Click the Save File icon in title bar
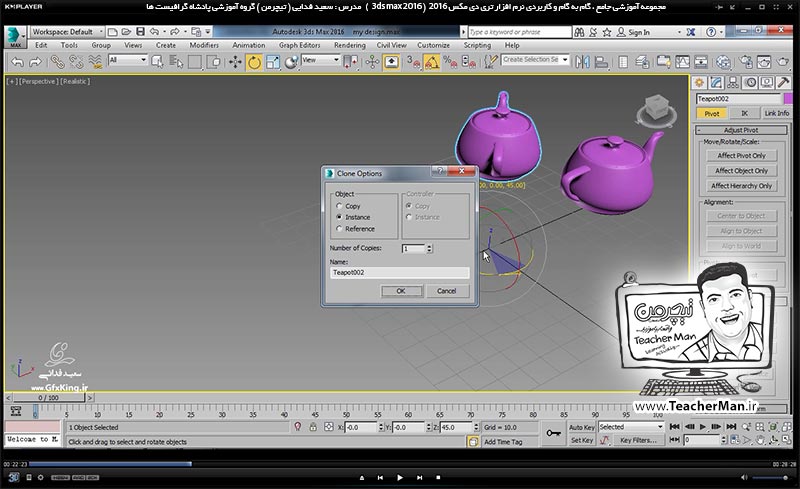Image resolution: width=800 pixels, height=489 pixels. [140, 32]
